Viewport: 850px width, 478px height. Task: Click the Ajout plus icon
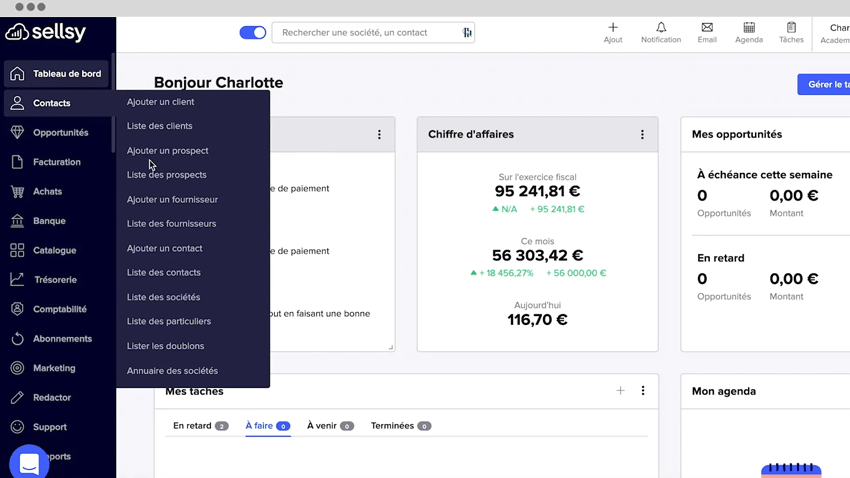(x=613, y=28)
